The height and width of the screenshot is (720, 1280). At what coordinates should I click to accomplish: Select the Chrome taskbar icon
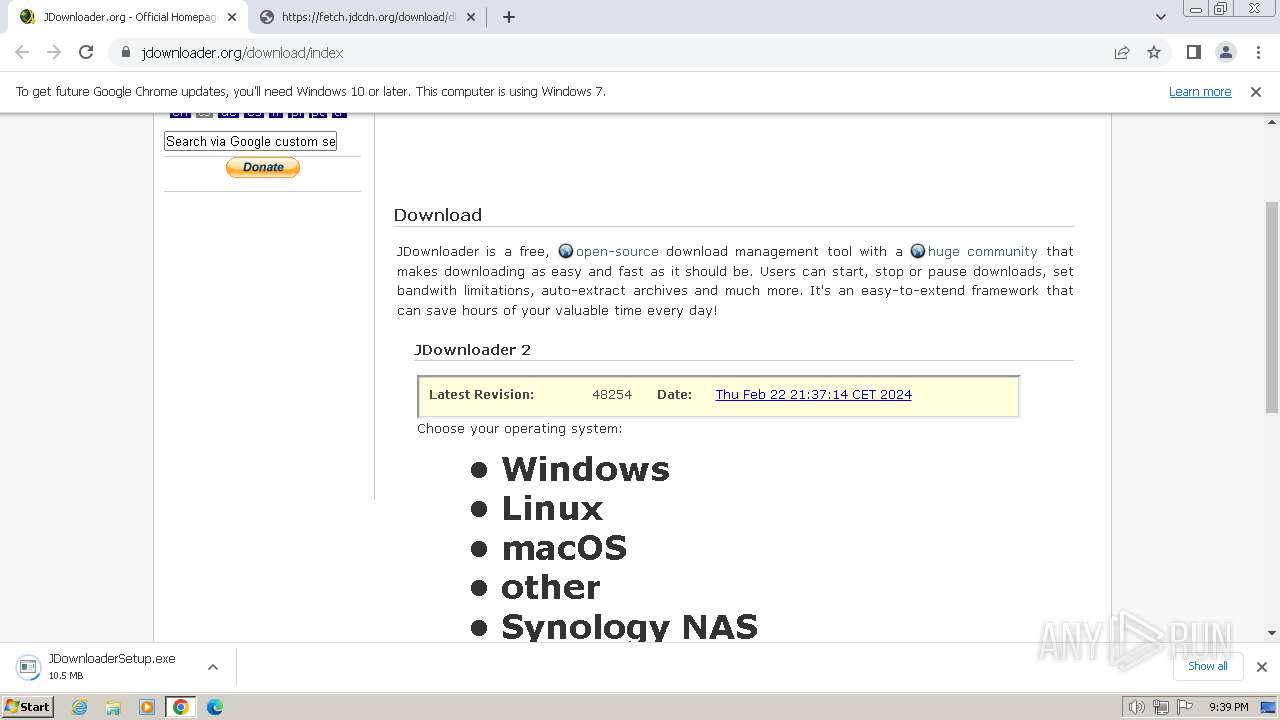[181, 707]
